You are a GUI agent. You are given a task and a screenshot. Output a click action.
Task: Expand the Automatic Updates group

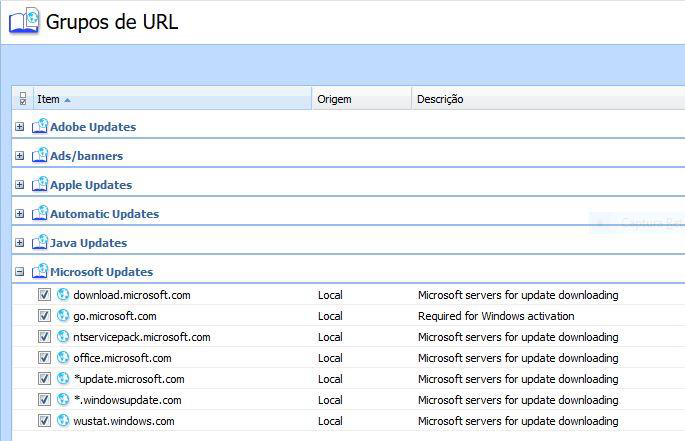pyautogui.click(x=19, y=214)
